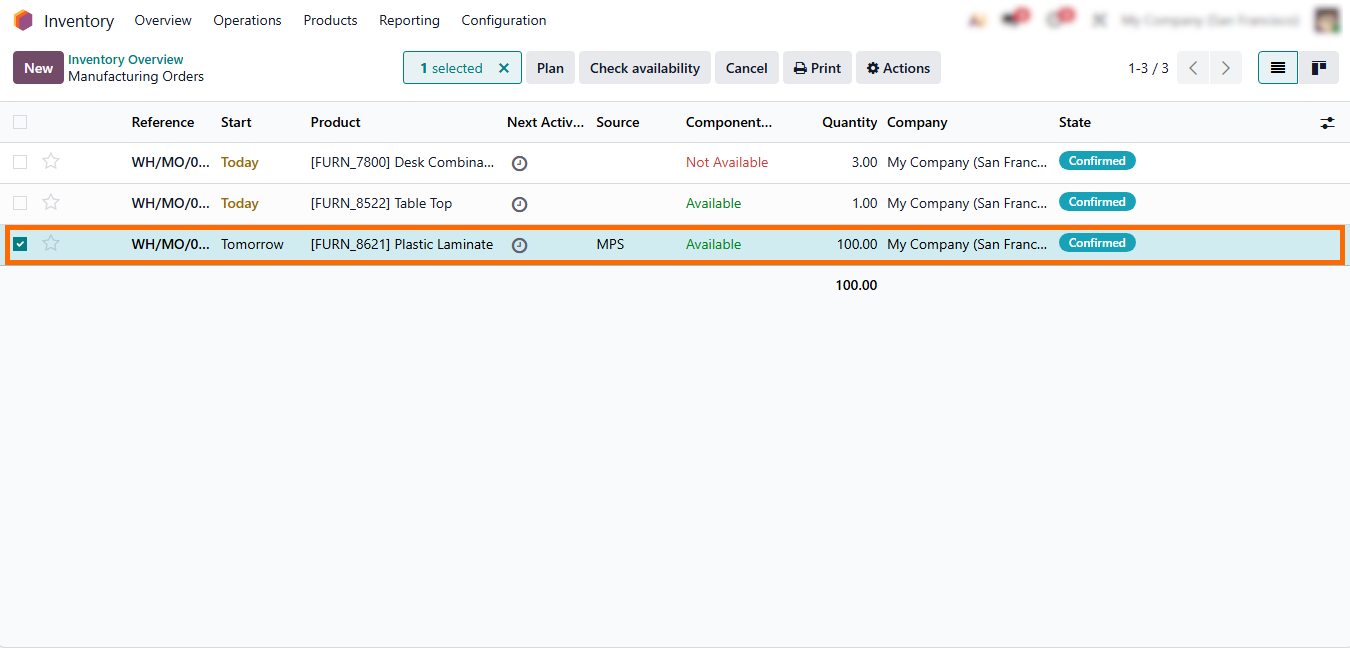Uncheck the Plastic Laminate order checkbox
The image size is (1350, 648).
click(20, 244)
